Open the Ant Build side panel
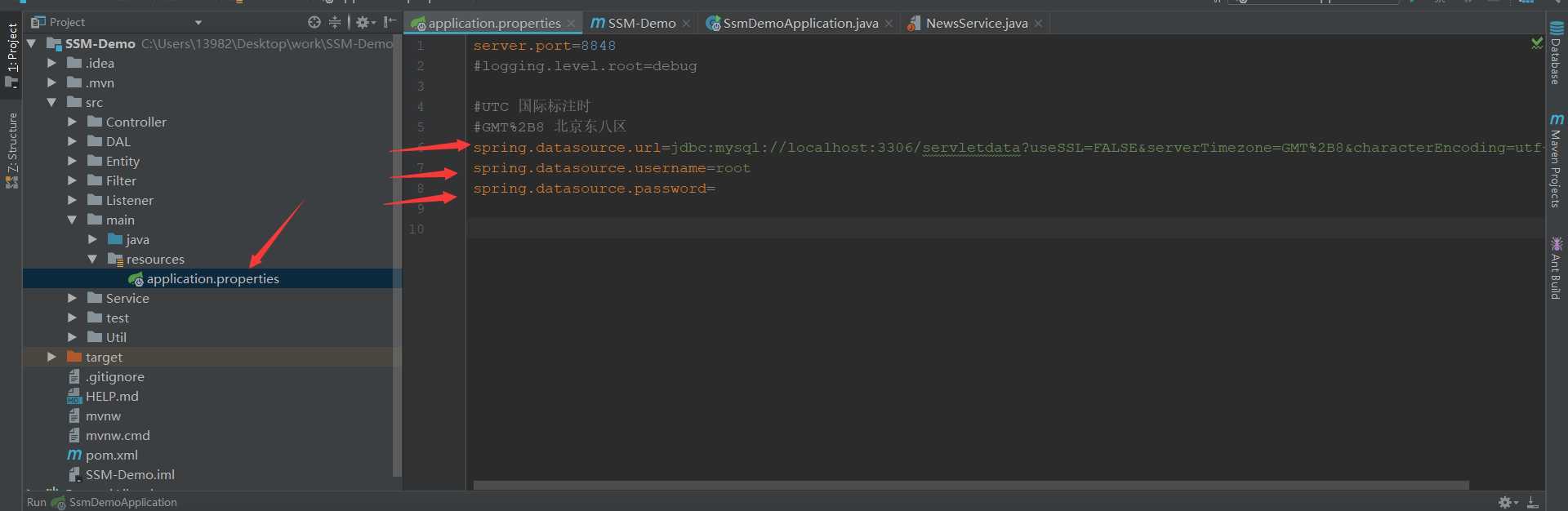This screenshot has height=511, width=1568. [1557, 268]
